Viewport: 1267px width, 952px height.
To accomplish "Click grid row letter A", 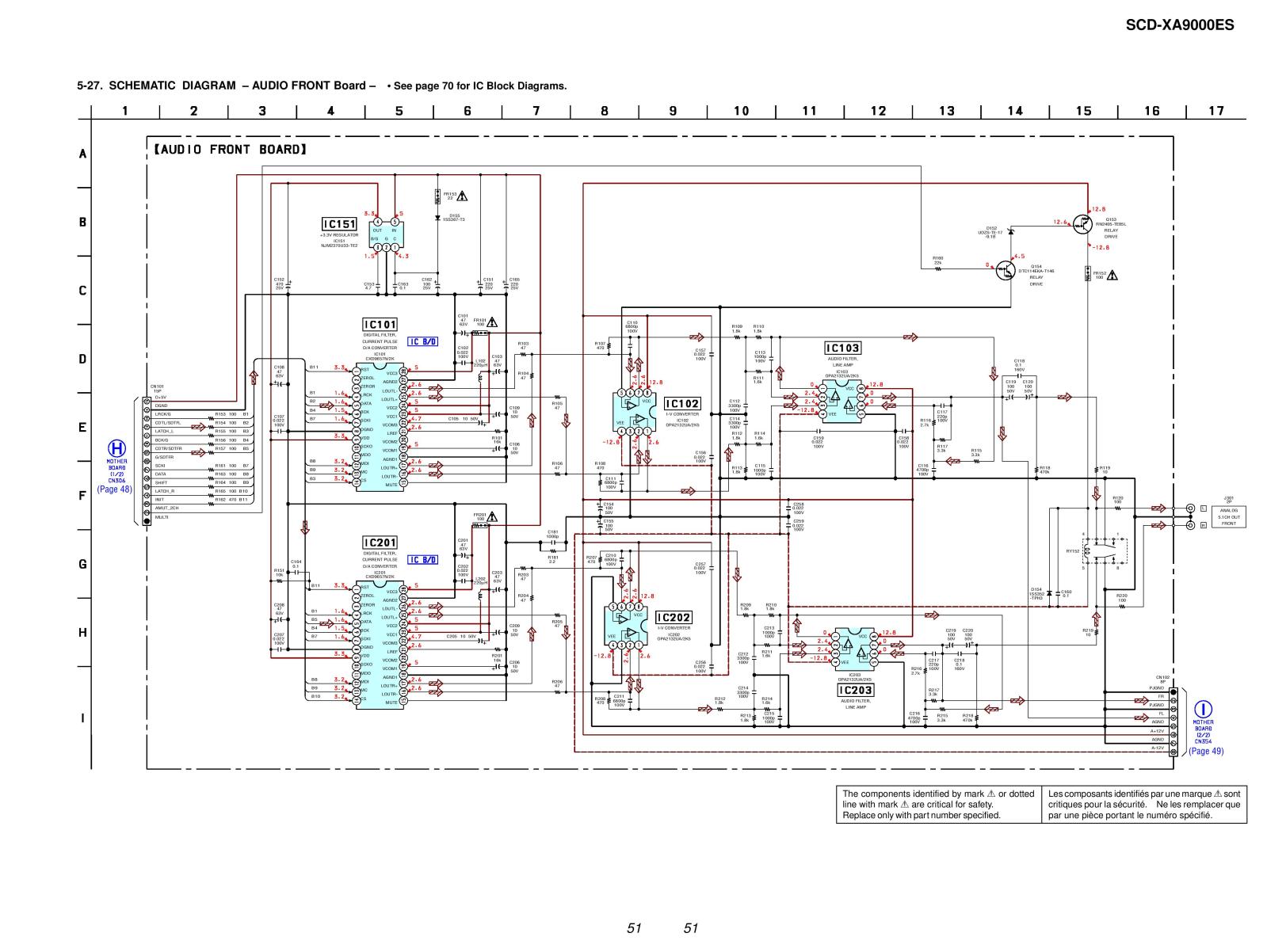I will (82, 154).
